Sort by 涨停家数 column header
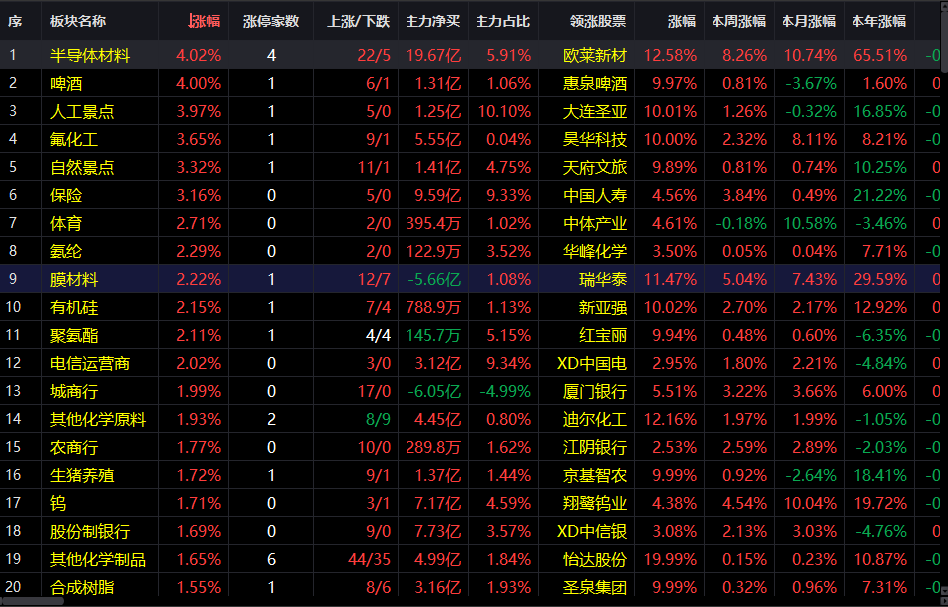The image size is (948, 607). click(x=271, y=21)
